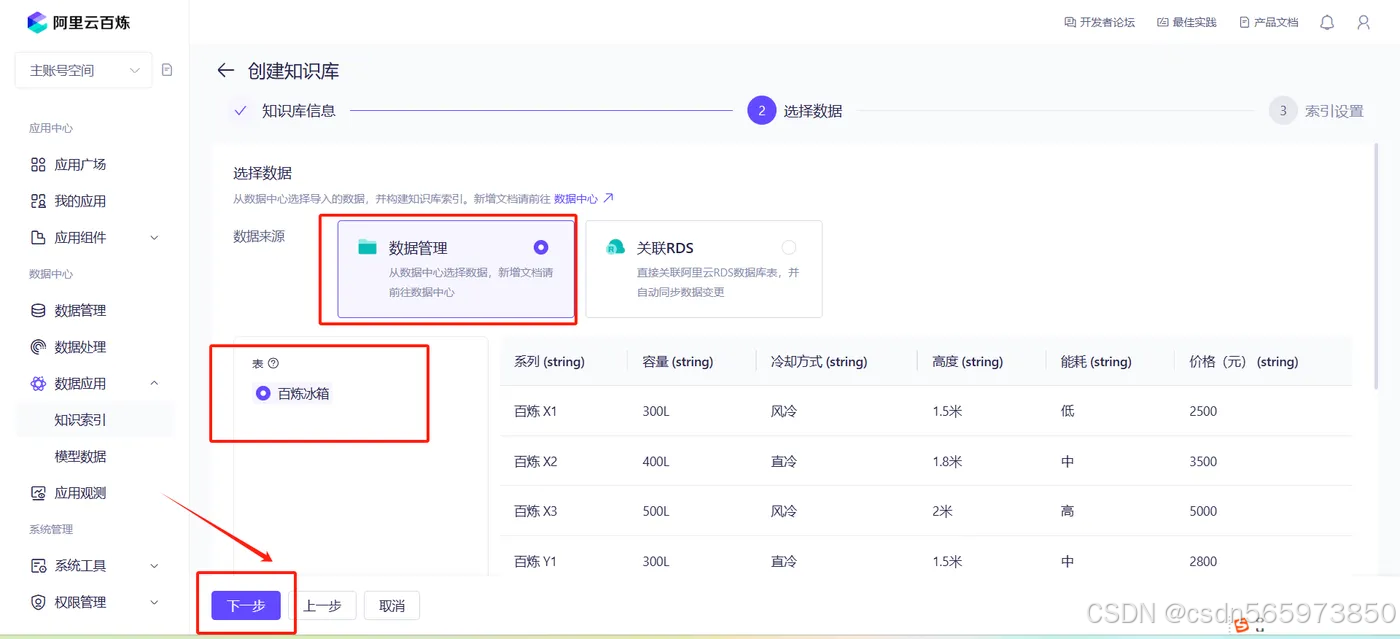Open the 产品文档 link

click(1268, 22)
